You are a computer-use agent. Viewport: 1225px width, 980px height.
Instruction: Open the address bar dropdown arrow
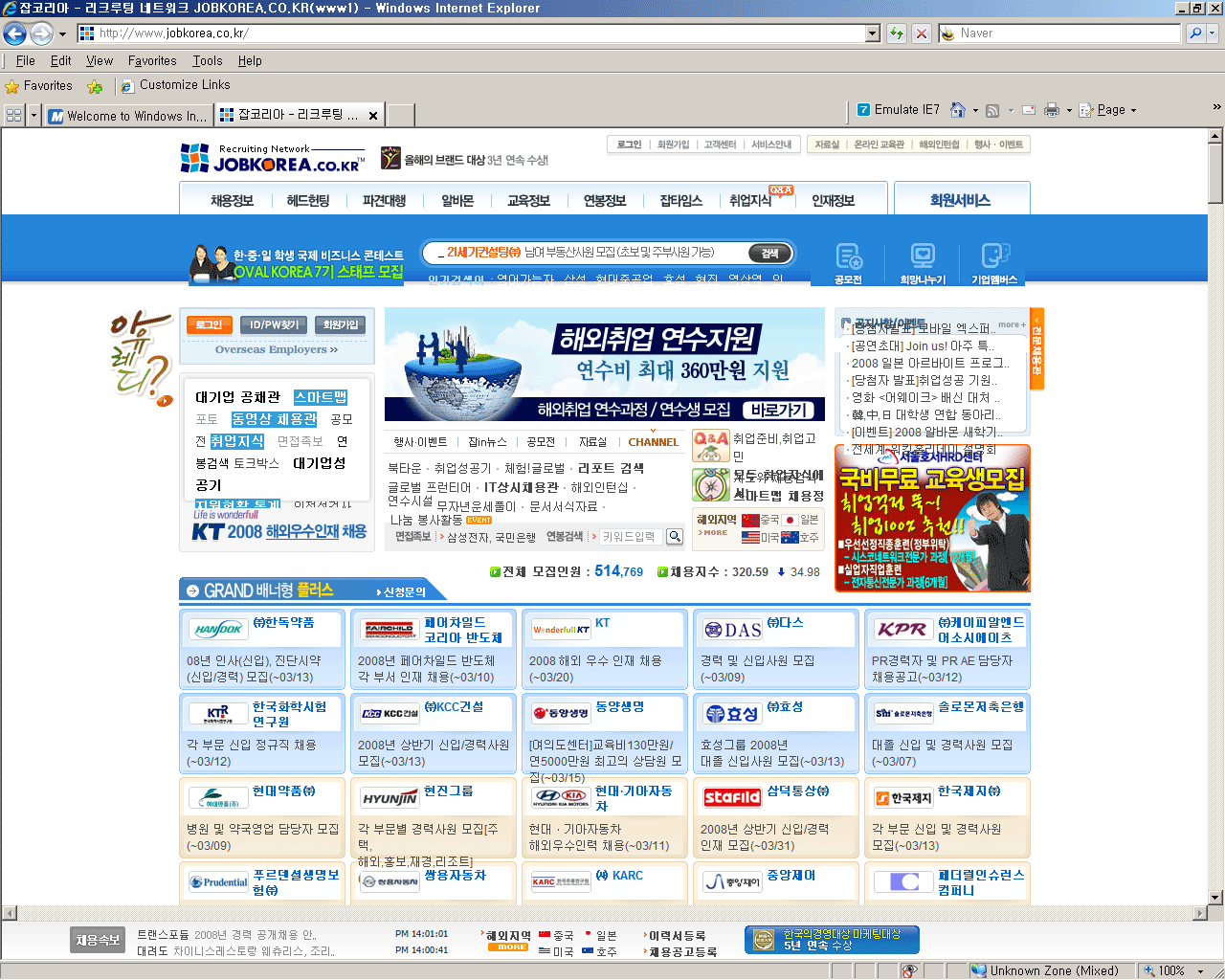pos(872,33)
